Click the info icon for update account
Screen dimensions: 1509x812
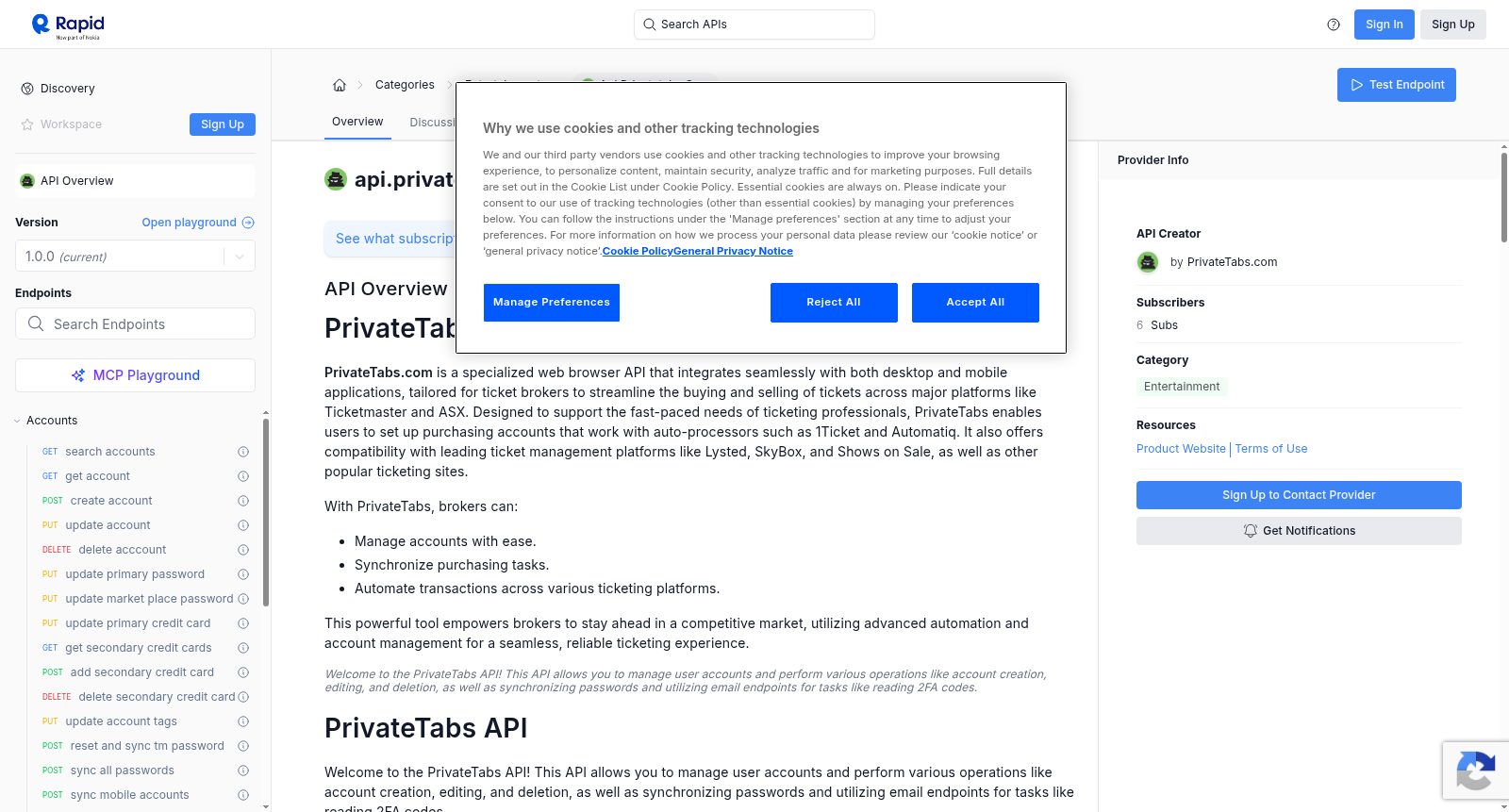point(243,525)
